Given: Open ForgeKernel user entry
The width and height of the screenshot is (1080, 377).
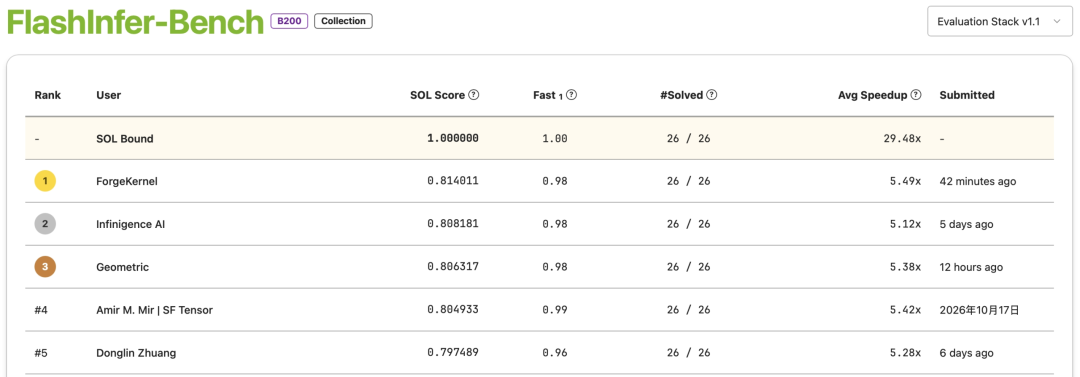Looking at the screenshot, I should (x=127, y=181).
